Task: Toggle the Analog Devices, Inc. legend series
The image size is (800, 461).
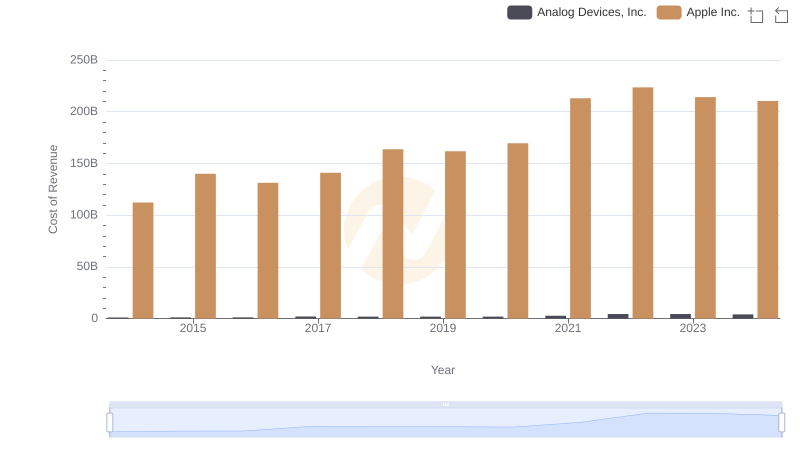Action: click(577, 12)
